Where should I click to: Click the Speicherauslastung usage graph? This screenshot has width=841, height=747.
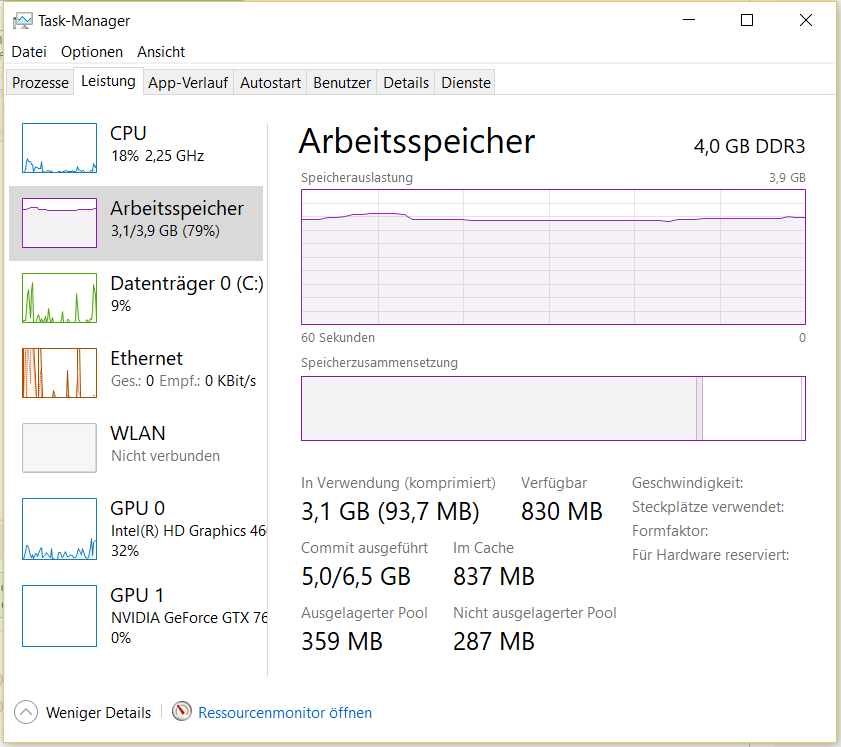point(553,256)
